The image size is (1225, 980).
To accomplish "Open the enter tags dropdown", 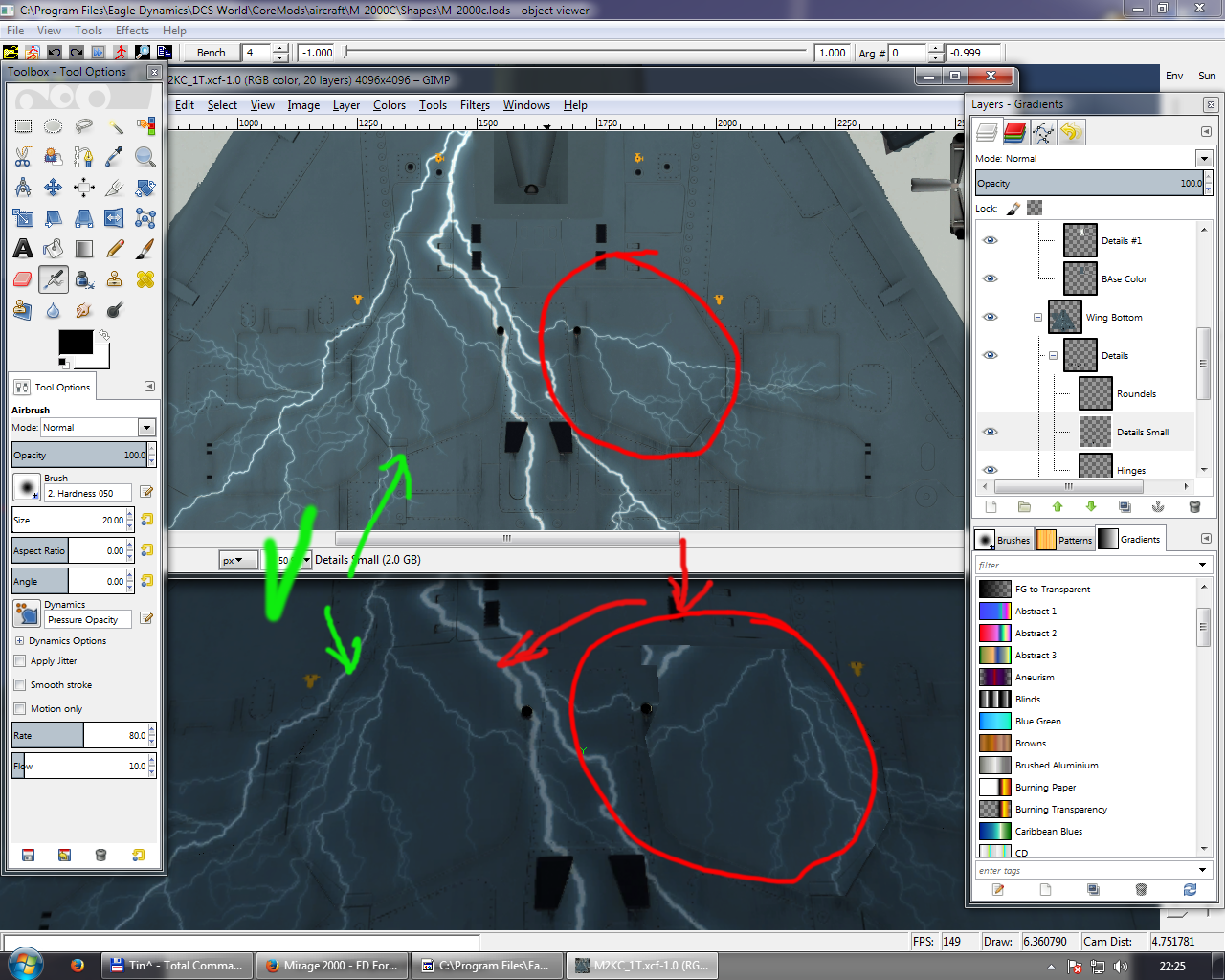I will point(1203,870).
